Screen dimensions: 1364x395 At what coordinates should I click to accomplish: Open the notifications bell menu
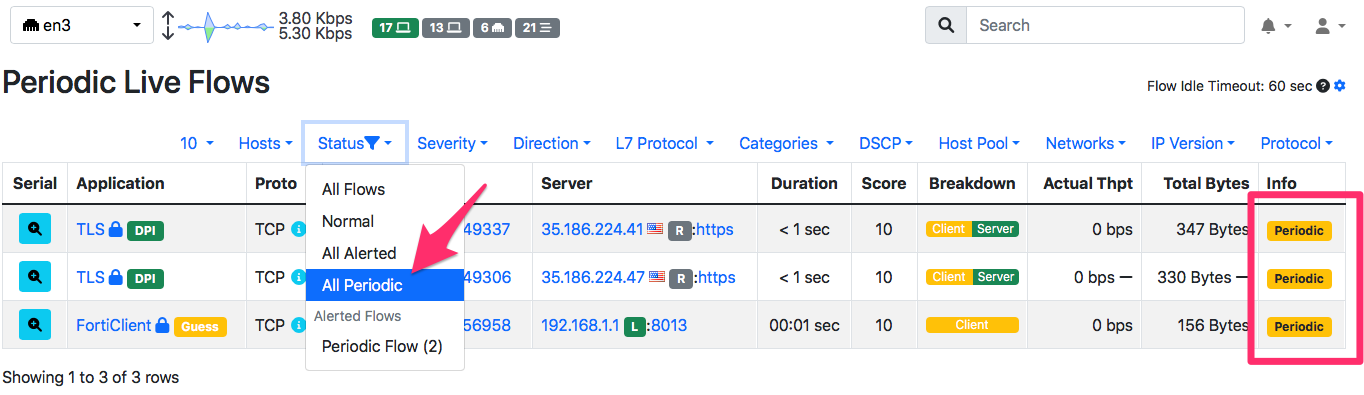tap(1275, 26)
